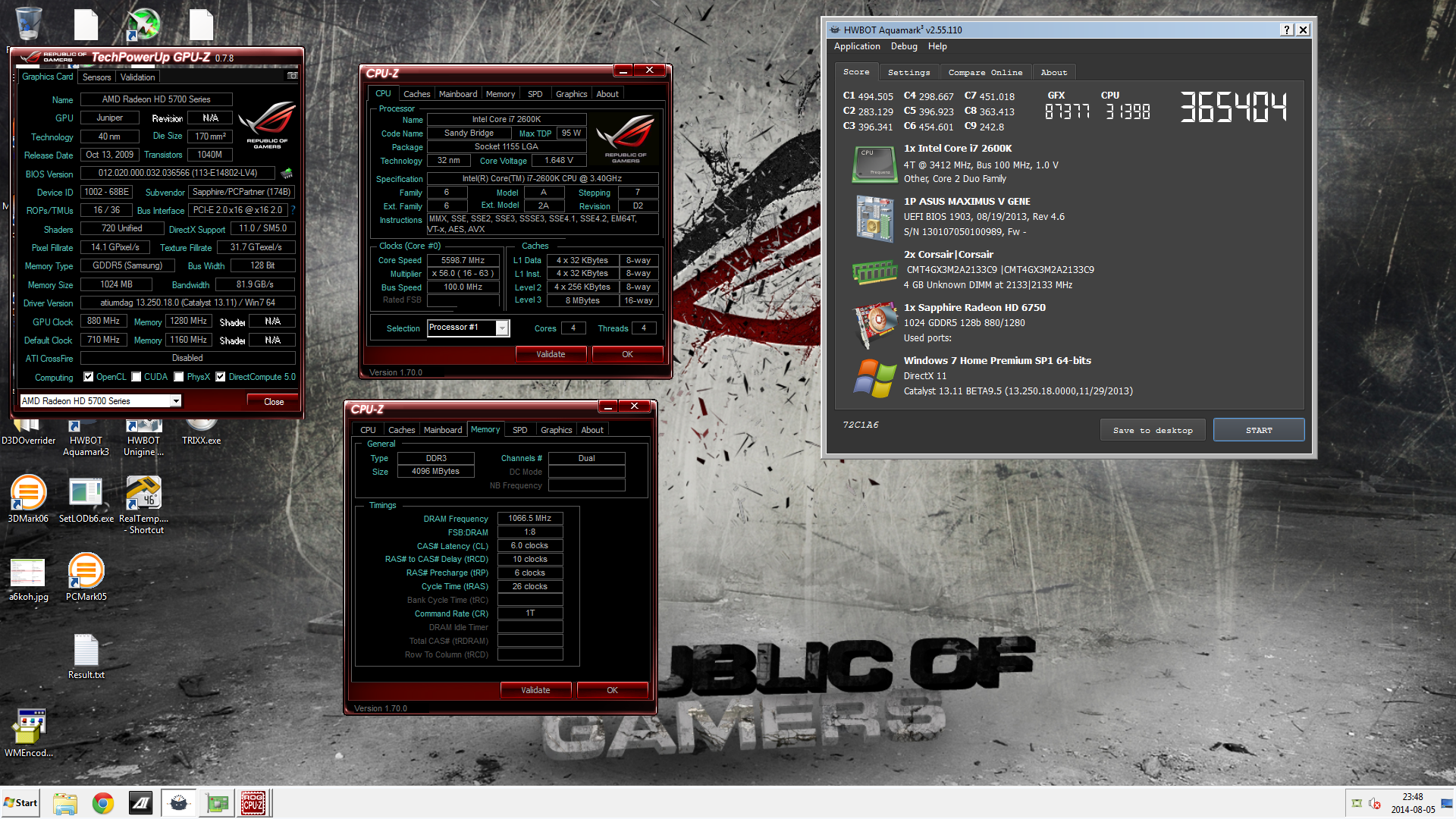The height and width of the screenshot is (819, 1456).
Task: Select the TRIXX.exe desktop icon
Action: pos(201,435)
